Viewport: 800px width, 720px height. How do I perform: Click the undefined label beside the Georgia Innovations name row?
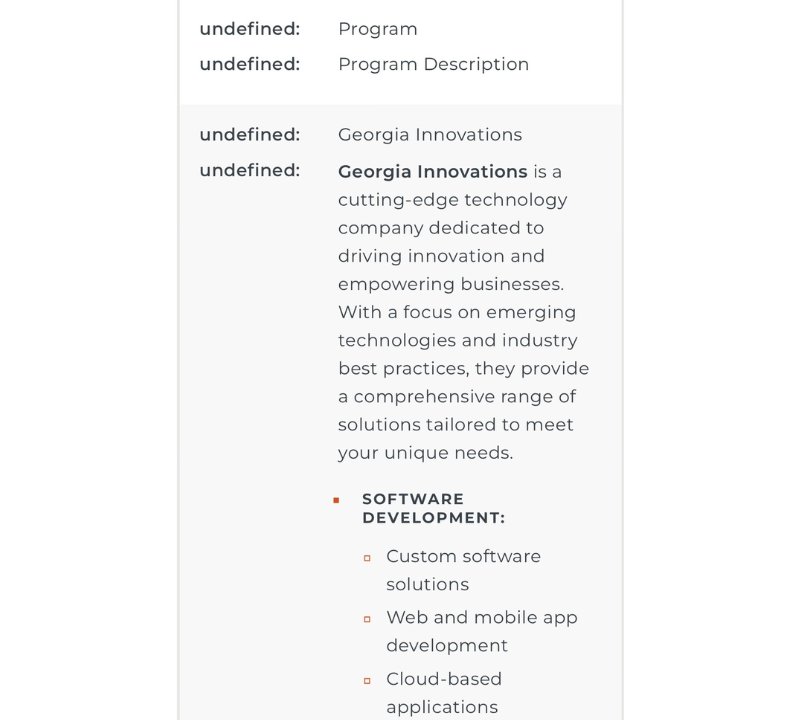pyautogui.click(x=249, y=135)
